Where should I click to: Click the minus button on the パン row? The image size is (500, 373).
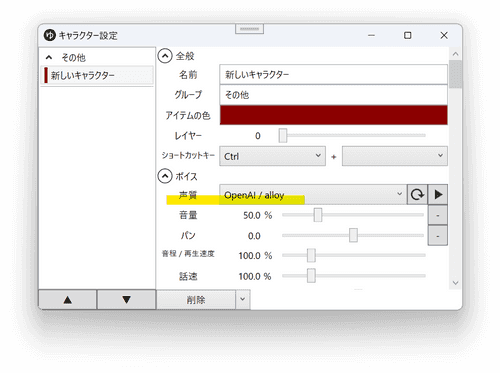(x=438, y=236)
